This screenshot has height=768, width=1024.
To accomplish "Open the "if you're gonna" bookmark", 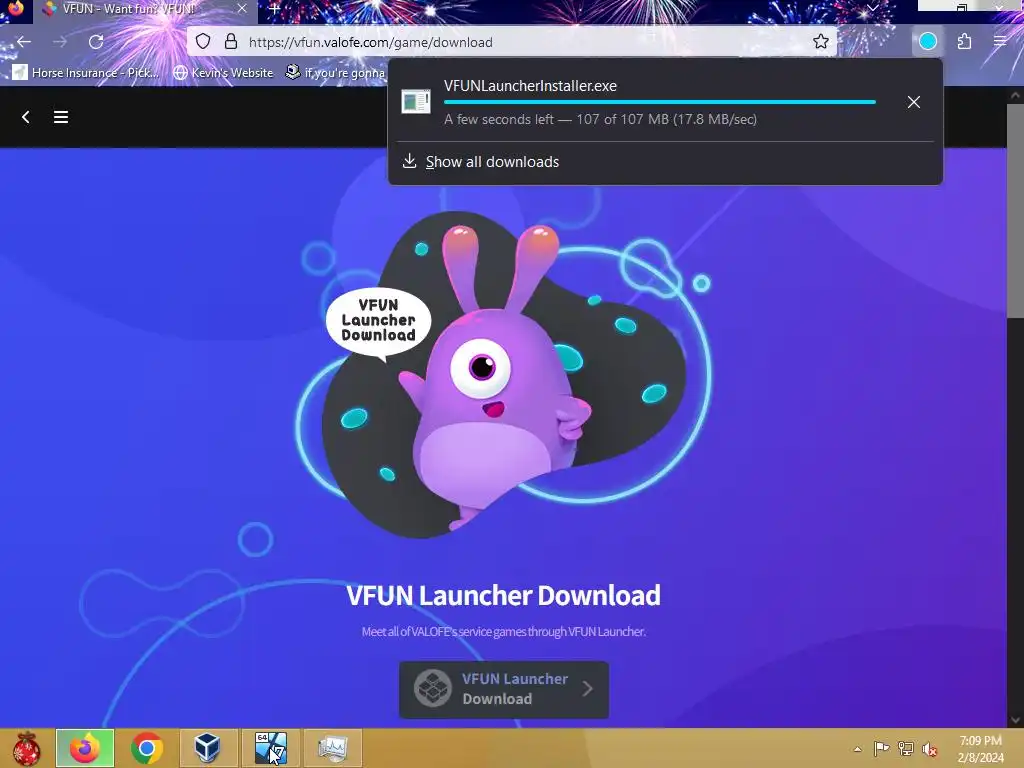I will (x=336, y=72).
